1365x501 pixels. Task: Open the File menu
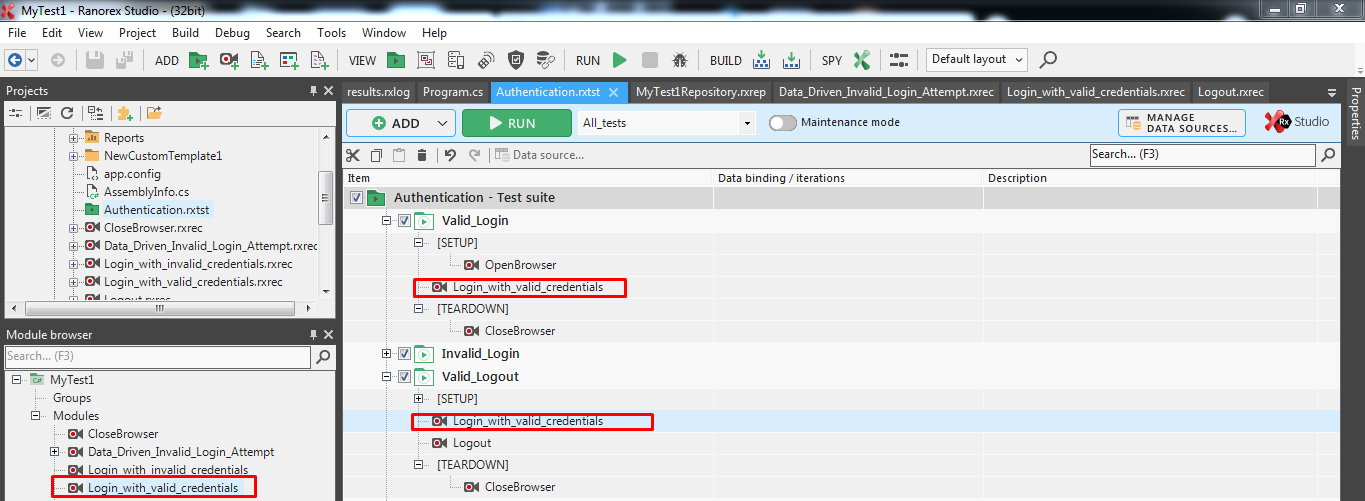pyautogui.click(x=17, y=33)
